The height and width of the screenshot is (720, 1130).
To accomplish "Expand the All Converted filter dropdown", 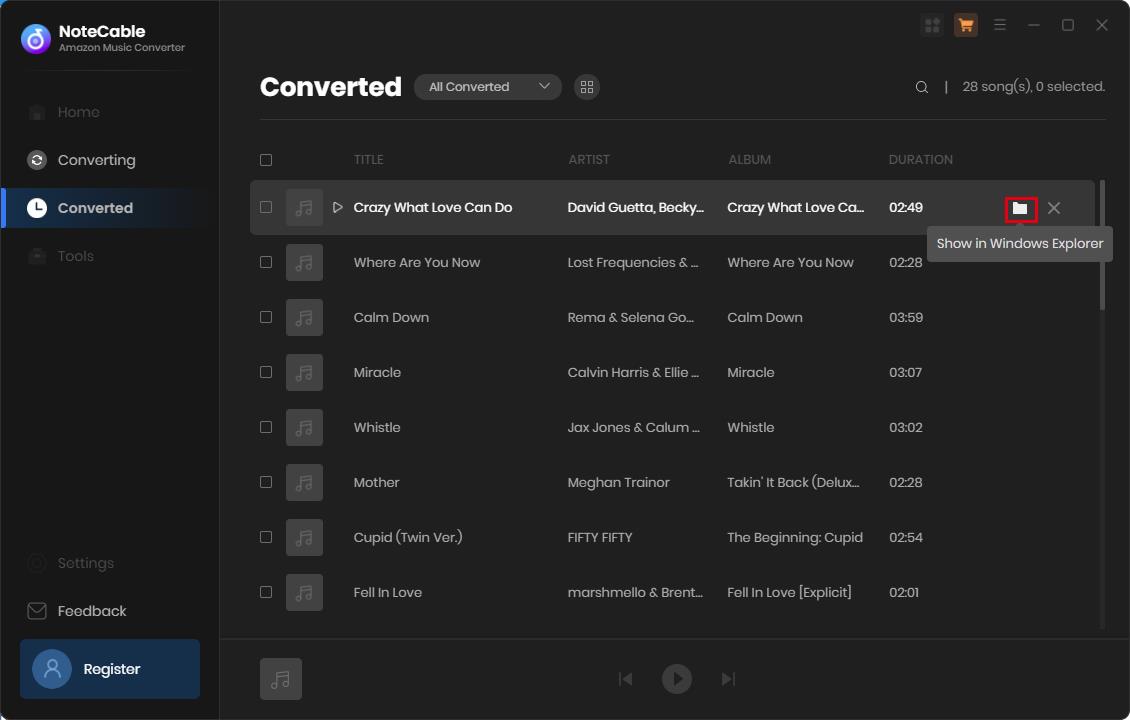I will (488, 86).
